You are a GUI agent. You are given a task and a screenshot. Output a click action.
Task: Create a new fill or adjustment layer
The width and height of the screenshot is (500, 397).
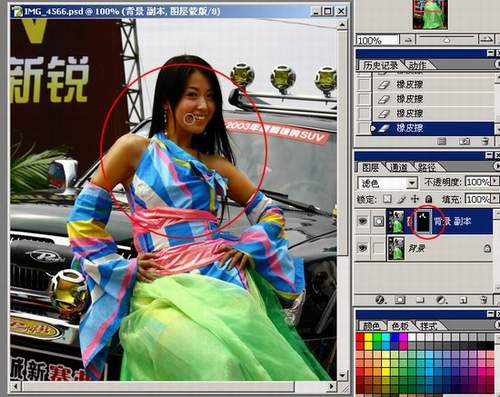tap(442, 300)
